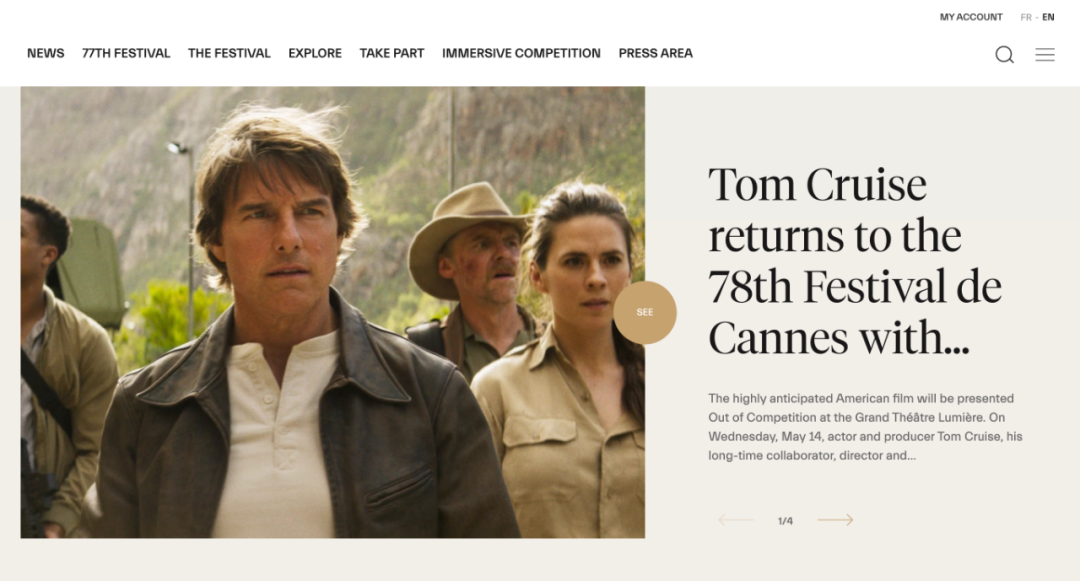Viewport: 1080px width, 581px height.
Task: Open the search magnifier icon
Action: (1004, 54)
